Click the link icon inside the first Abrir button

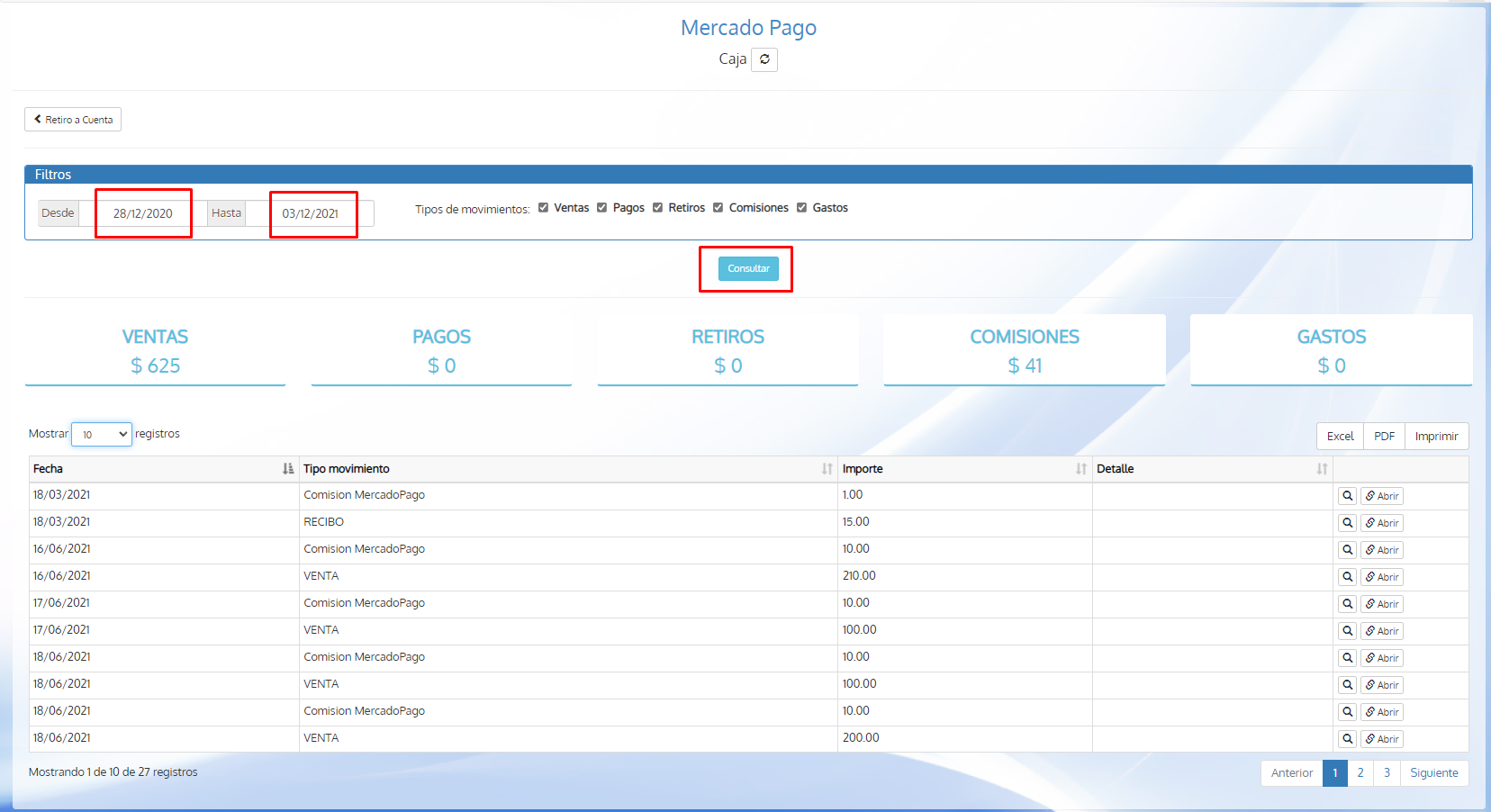[x=1371, y=495]
